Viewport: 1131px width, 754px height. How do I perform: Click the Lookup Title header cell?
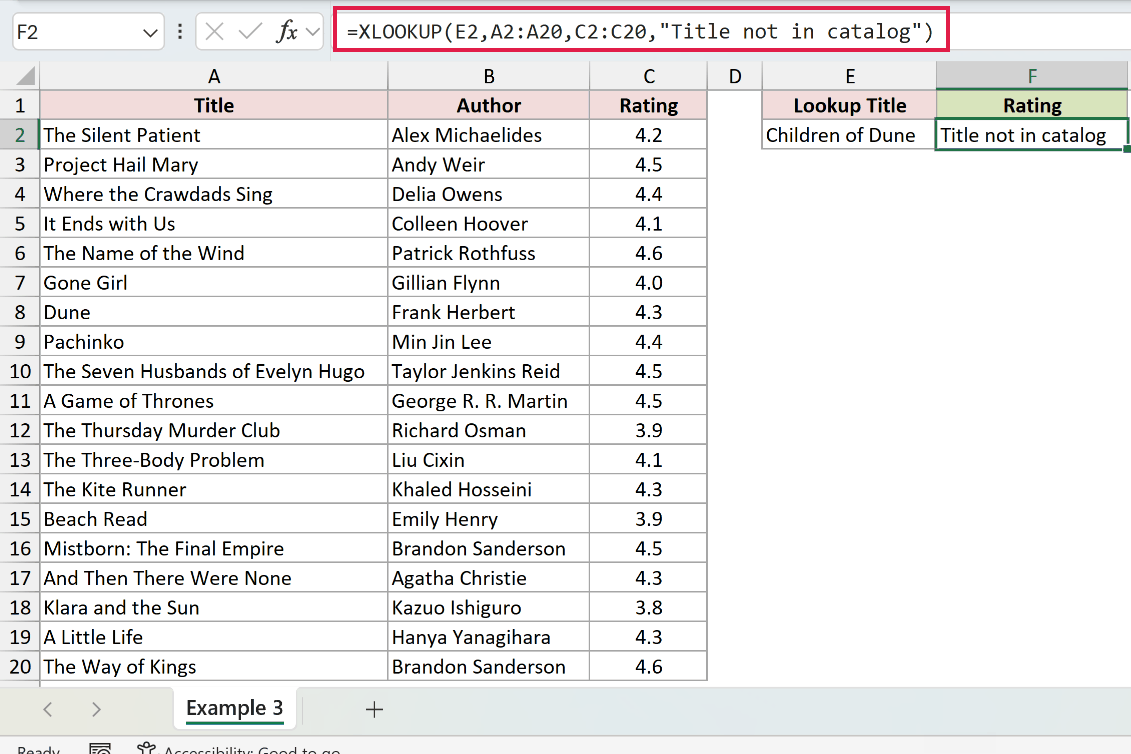click(850, 105)
